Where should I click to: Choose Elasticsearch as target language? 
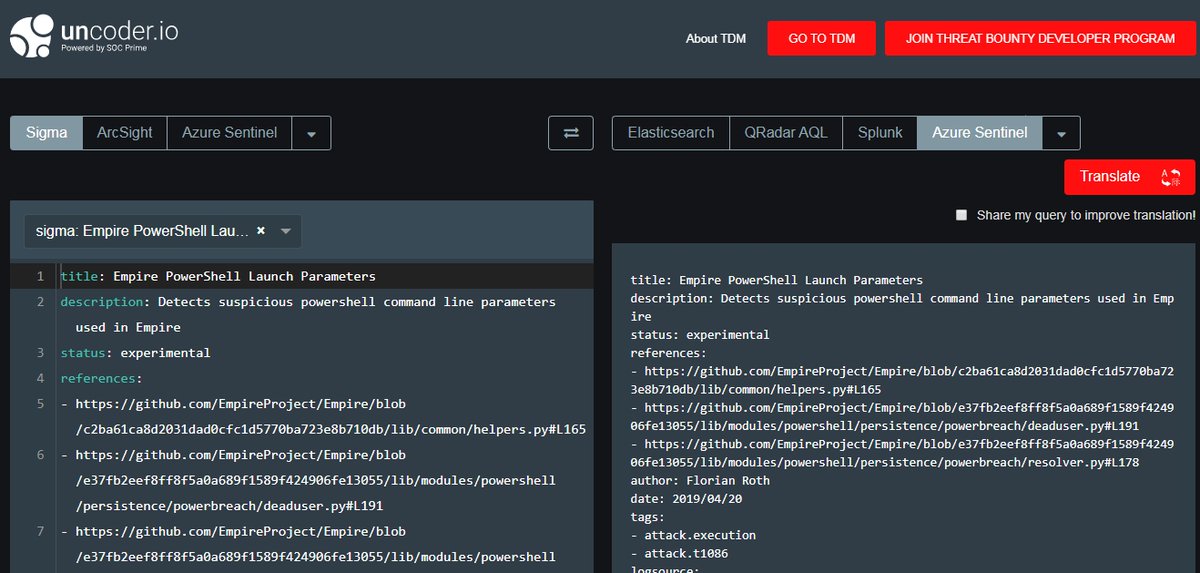pyautogui.click(x=671, y=133)
